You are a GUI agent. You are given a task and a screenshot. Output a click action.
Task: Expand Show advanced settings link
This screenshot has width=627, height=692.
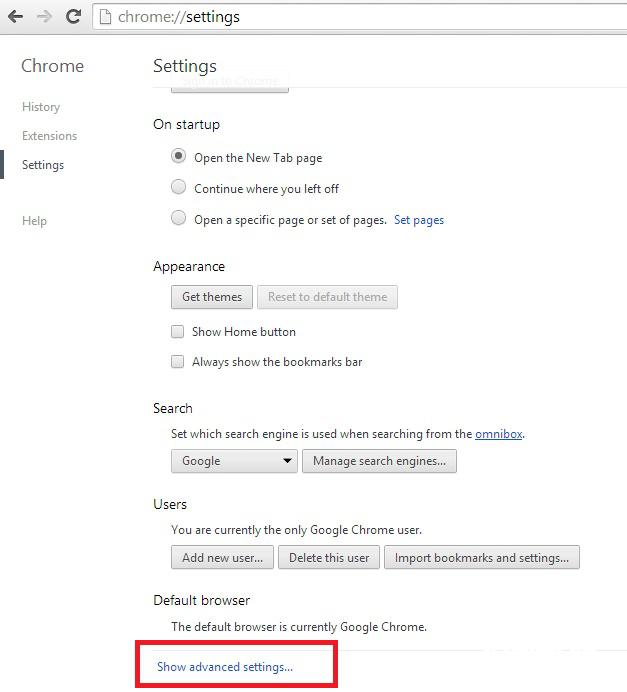[x=225, y=667]
